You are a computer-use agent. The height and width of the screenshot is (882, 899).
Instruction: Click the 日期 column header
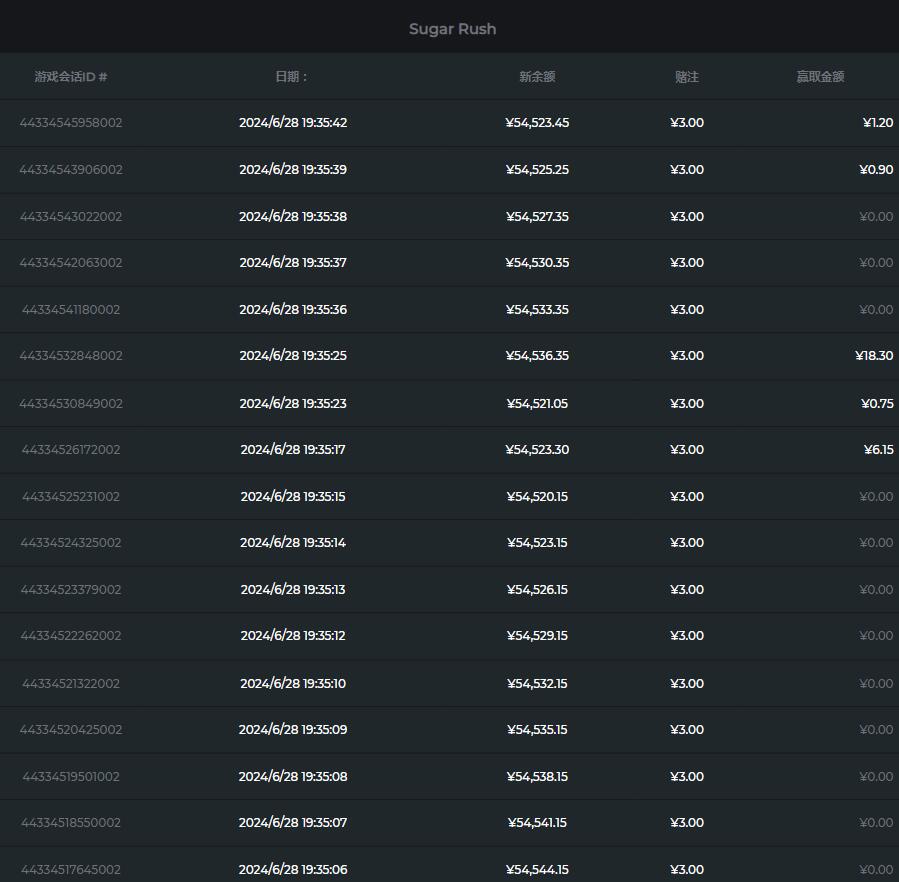(292, 77)
